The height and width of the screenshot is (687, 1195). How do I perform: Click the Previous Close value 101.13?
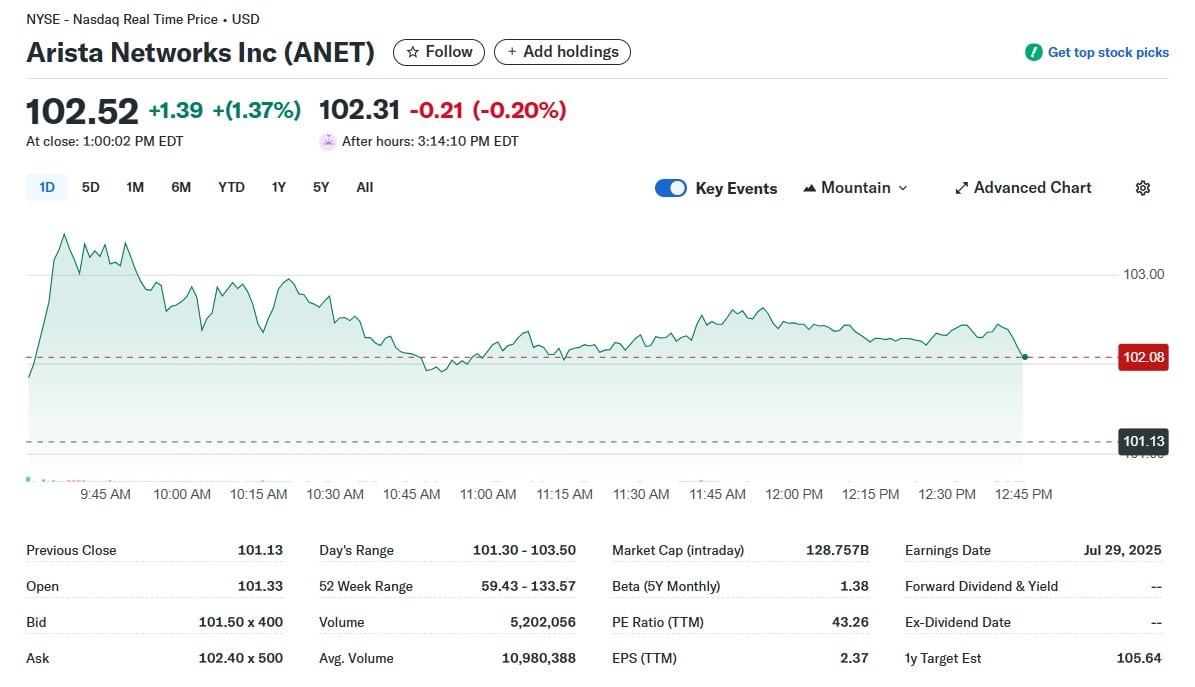point(260,551)
